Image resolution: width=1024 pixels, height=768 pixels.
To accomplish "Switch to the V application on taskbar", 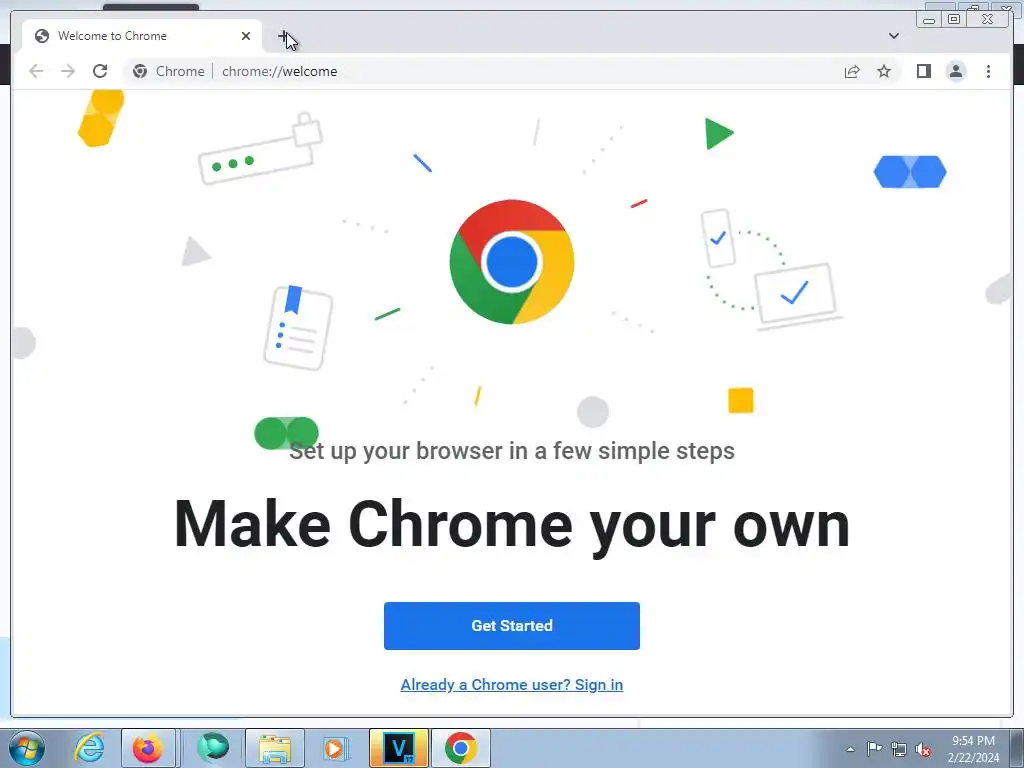I will tap(398, 748).
